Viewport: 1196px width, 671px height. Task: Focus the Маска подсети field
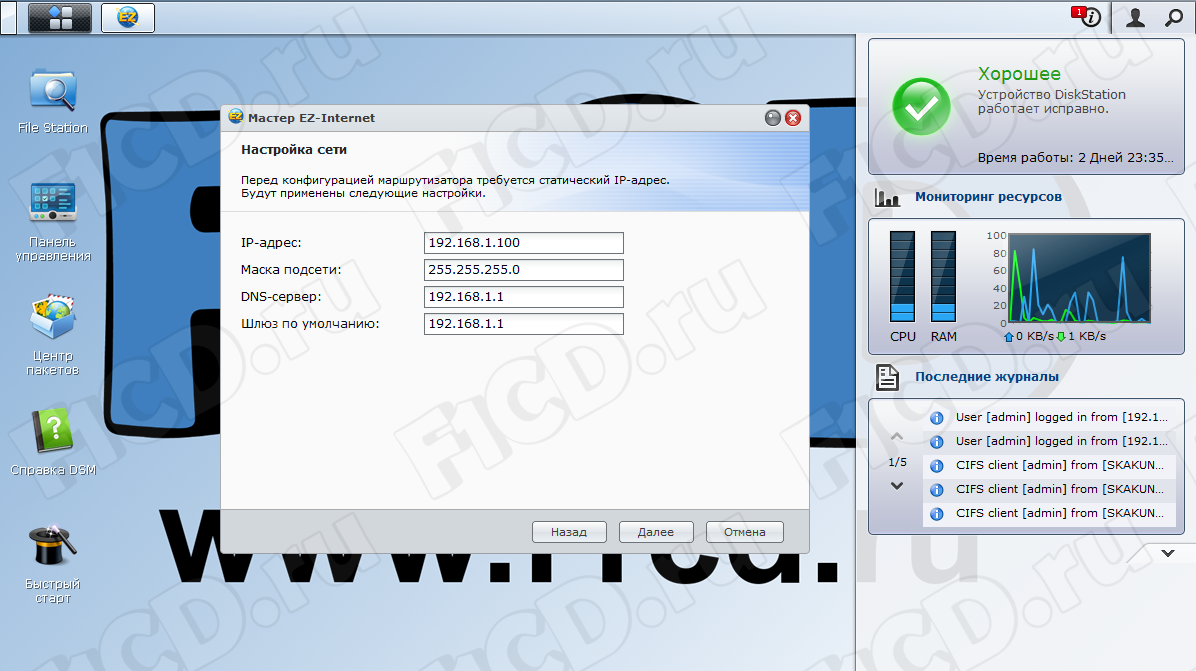[523, 270]
